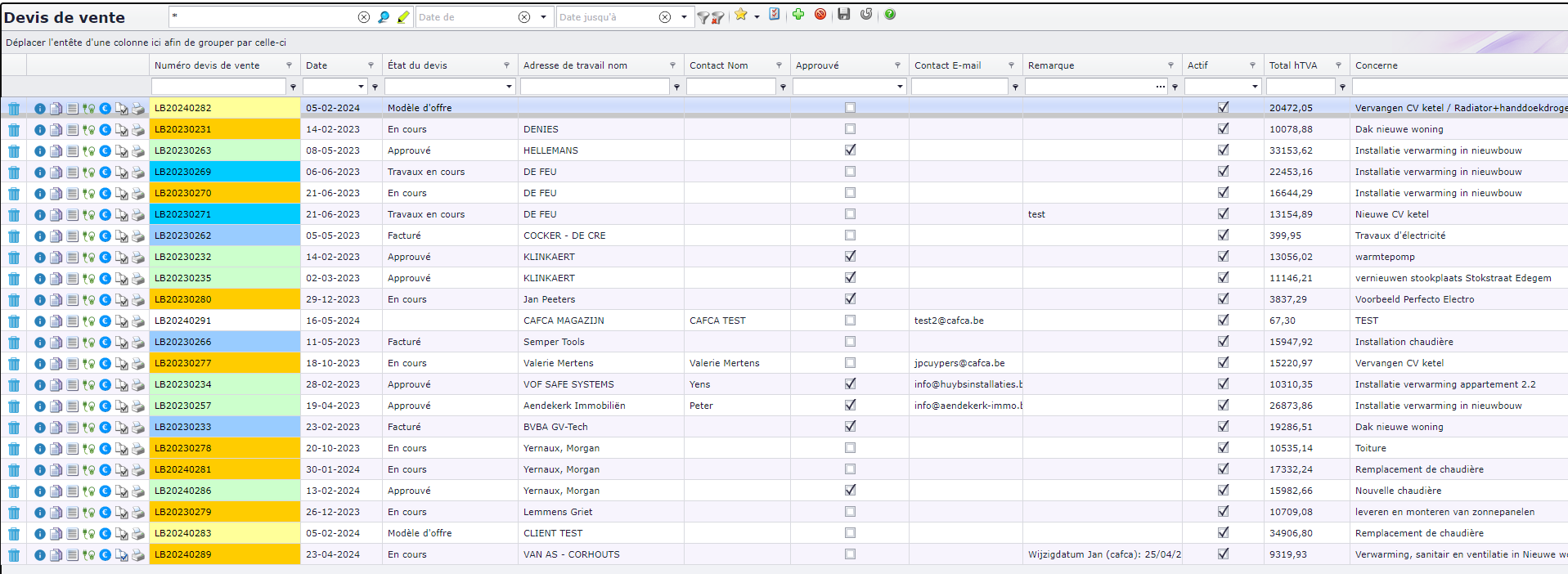This screenshot has width=1568, height=574.
Task: Open the lines list icon for LB20230269
Action: (x=72, y=172)
